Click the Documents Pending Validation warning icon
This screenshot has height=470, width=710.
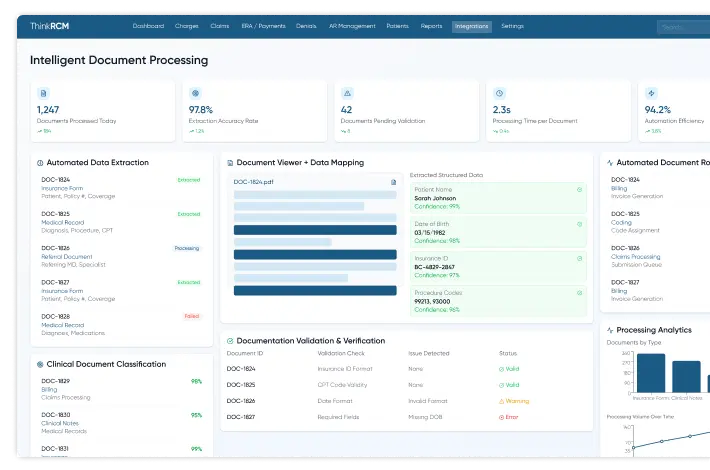(x=347, y=93)
